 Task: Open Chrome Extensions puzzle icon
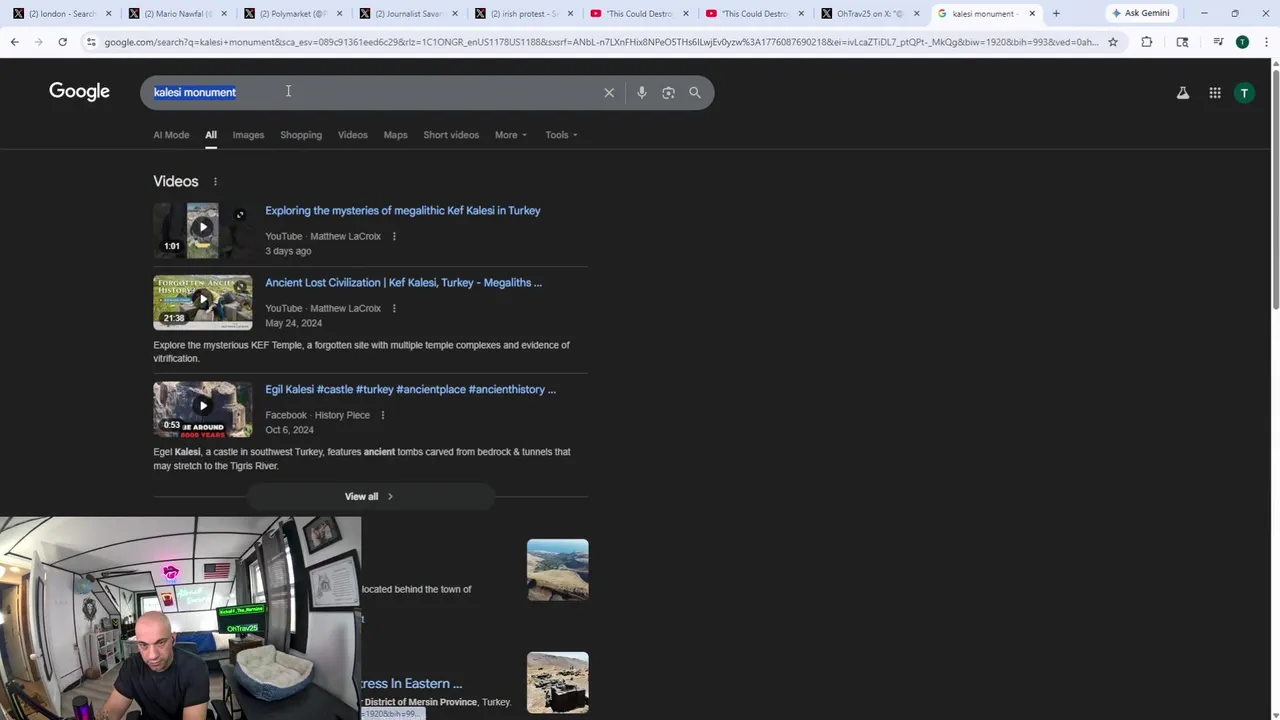click(1147, 42)
